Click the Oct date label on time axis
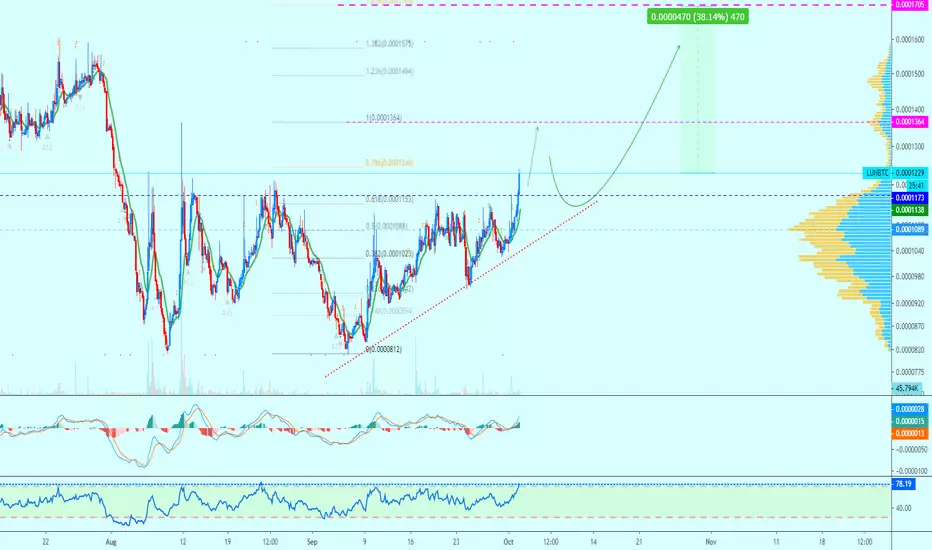 click(x=508, y=542)
